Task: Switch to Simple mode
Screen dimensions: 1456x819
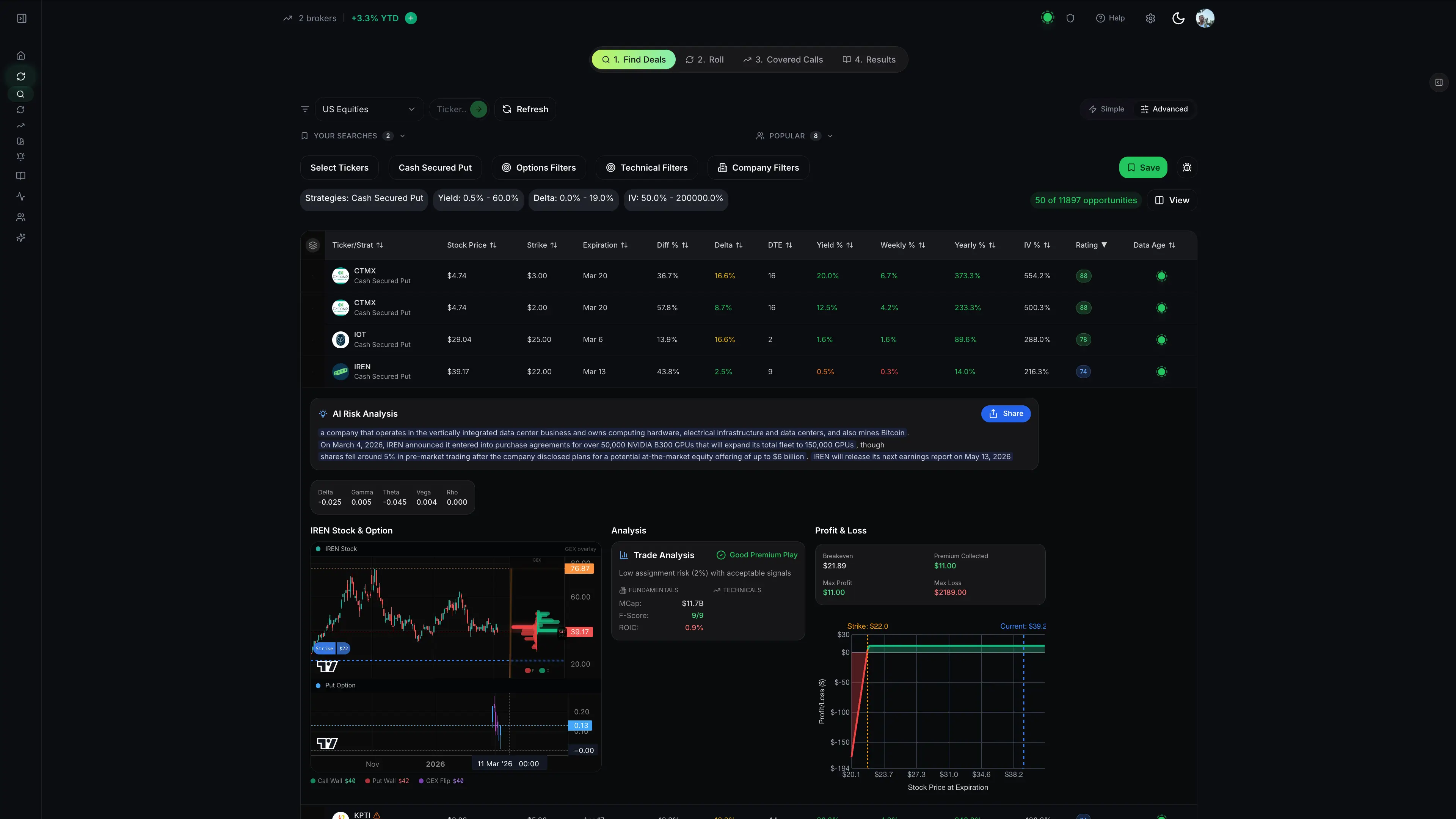Action: pos(1106,109)
